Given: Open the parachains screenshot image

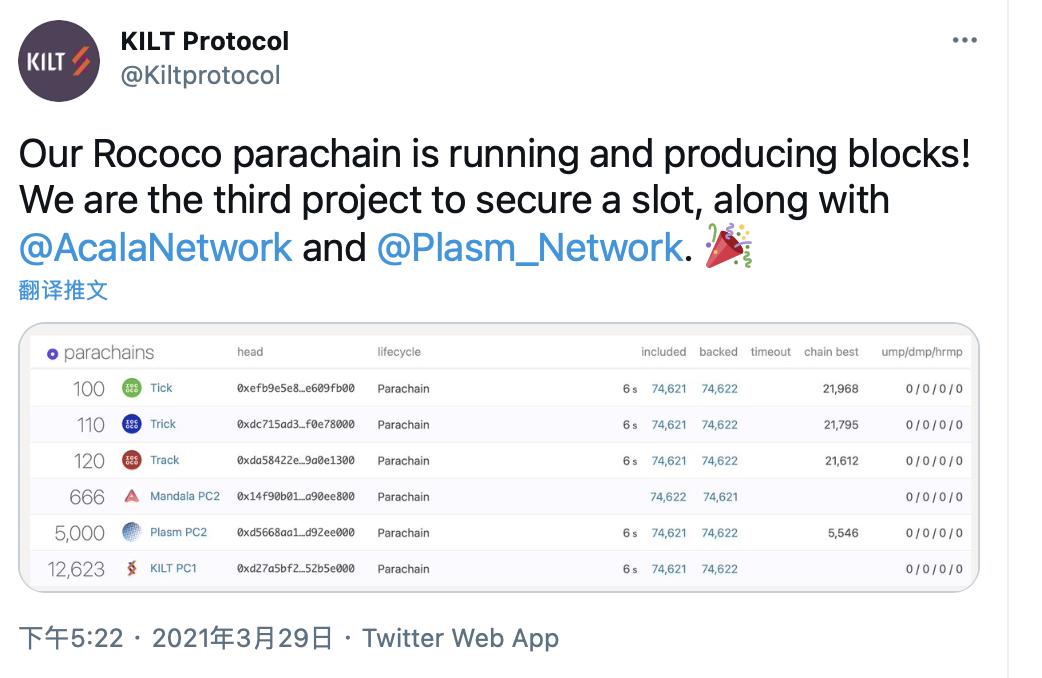Looking at the screenshot, I should pos(498,457).
